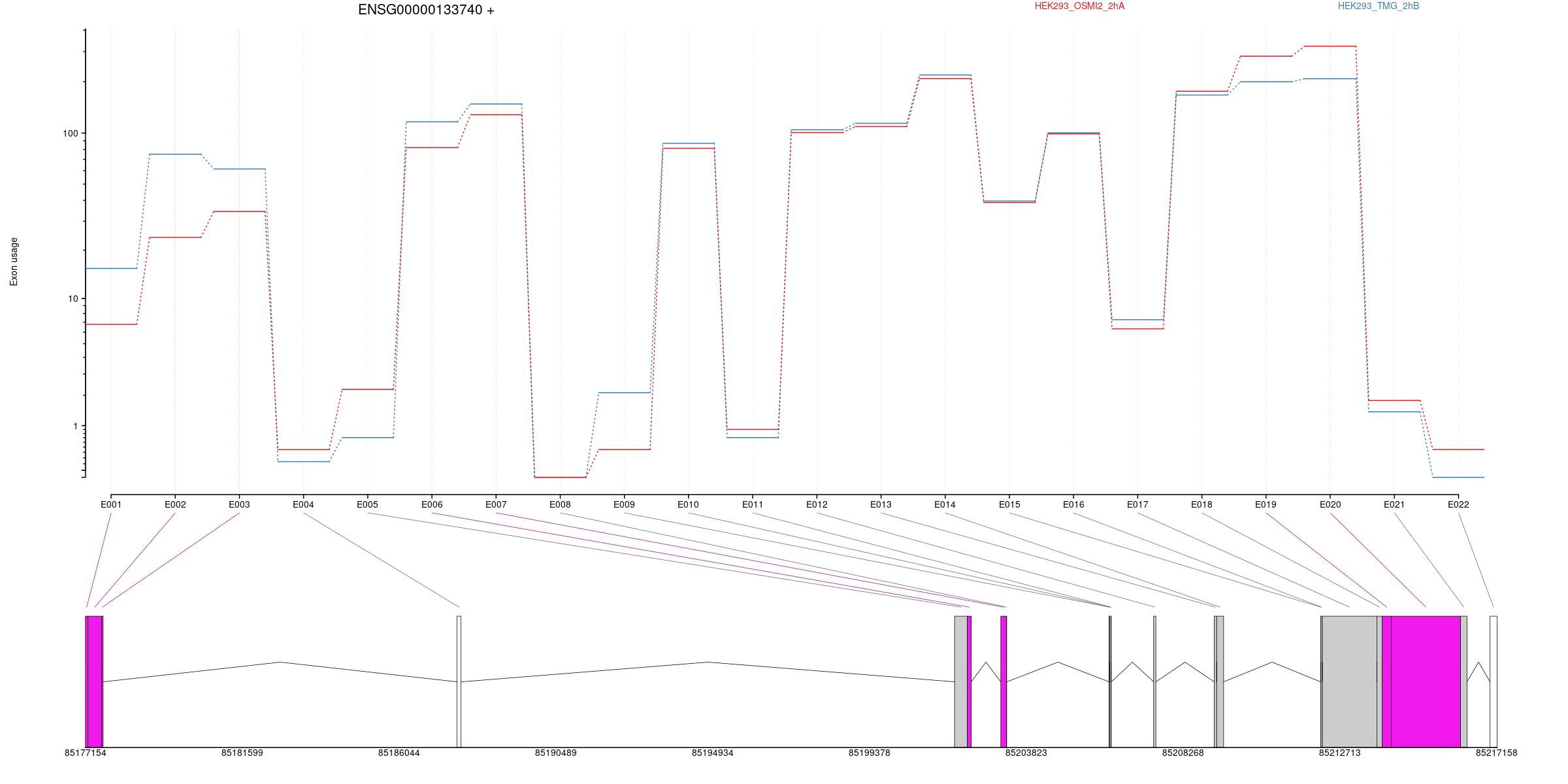Click the E006 exon label

click(432, 504)
